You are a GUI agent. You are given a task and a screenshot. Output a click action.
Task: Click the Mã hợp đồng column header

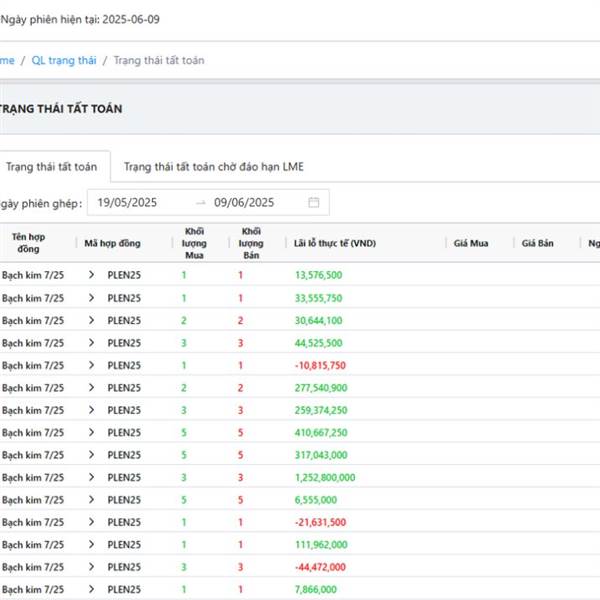pyautogui.click(x=112, y=243)
